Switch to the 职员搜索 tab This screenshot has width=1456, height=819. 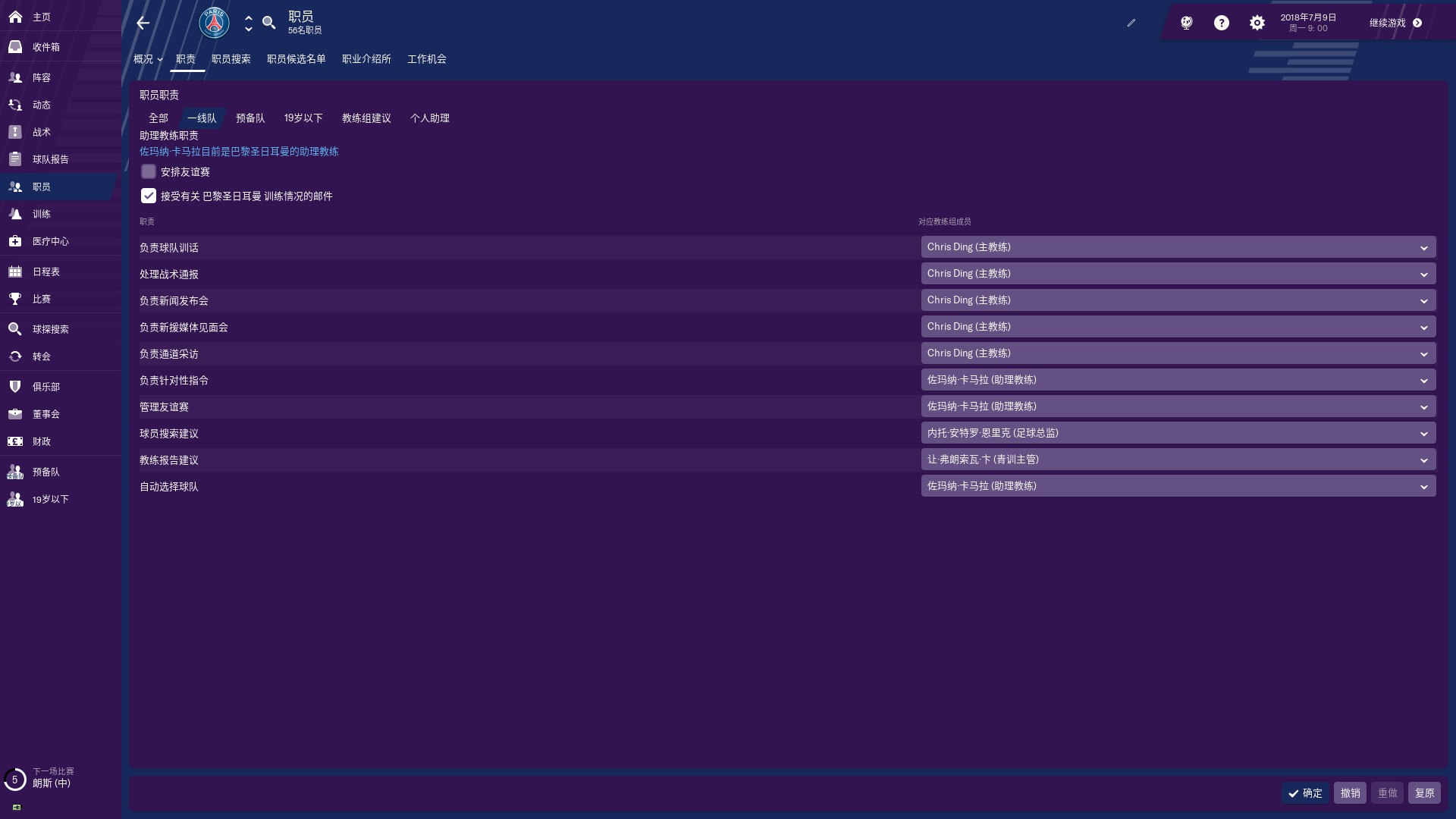point(231,59)
